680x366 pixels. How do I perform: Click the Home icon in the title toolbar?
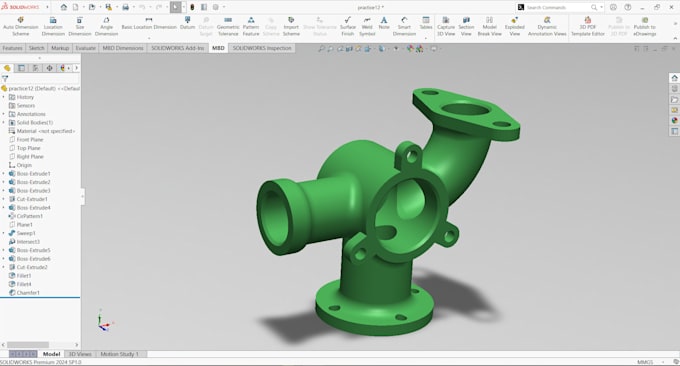coord(64,7)
